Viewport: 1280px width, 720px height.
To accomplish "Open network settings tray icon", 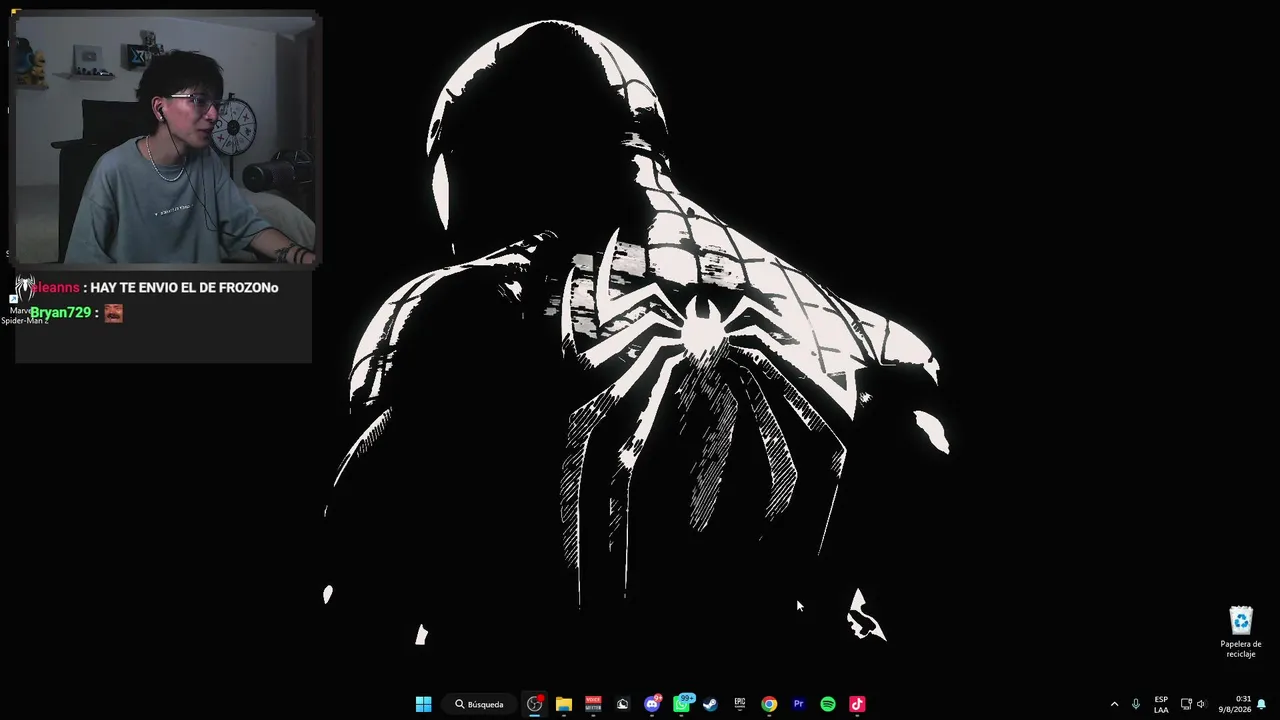I will (1186, 704).
